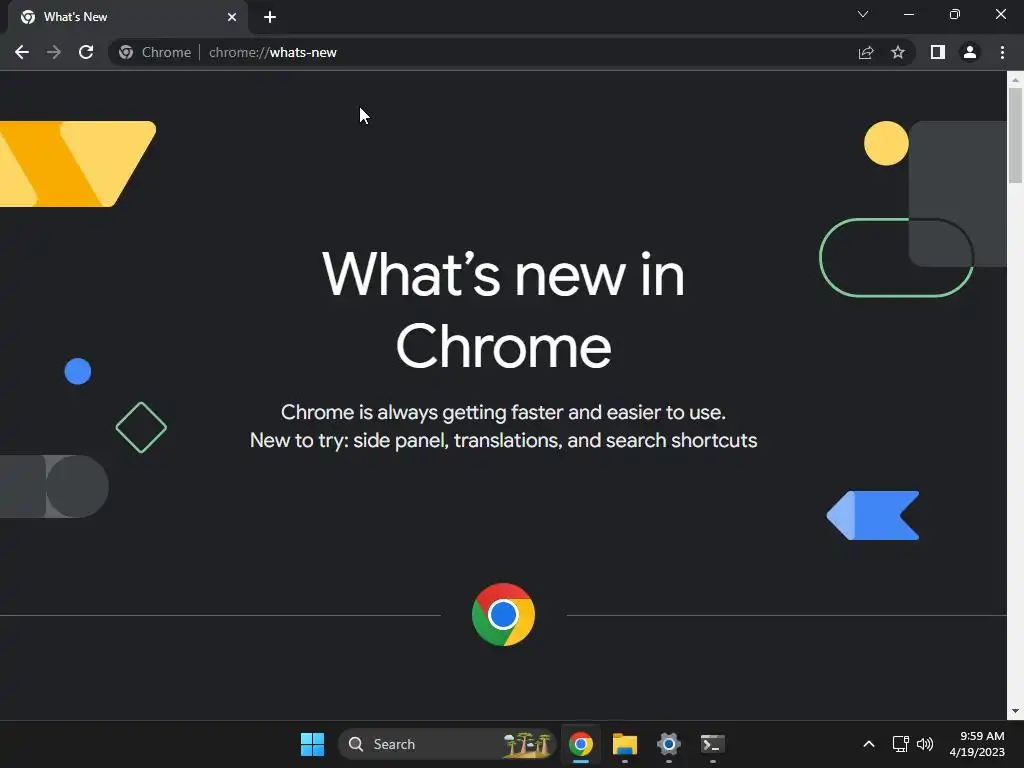Go back using the back arrow

click(22, 52)
